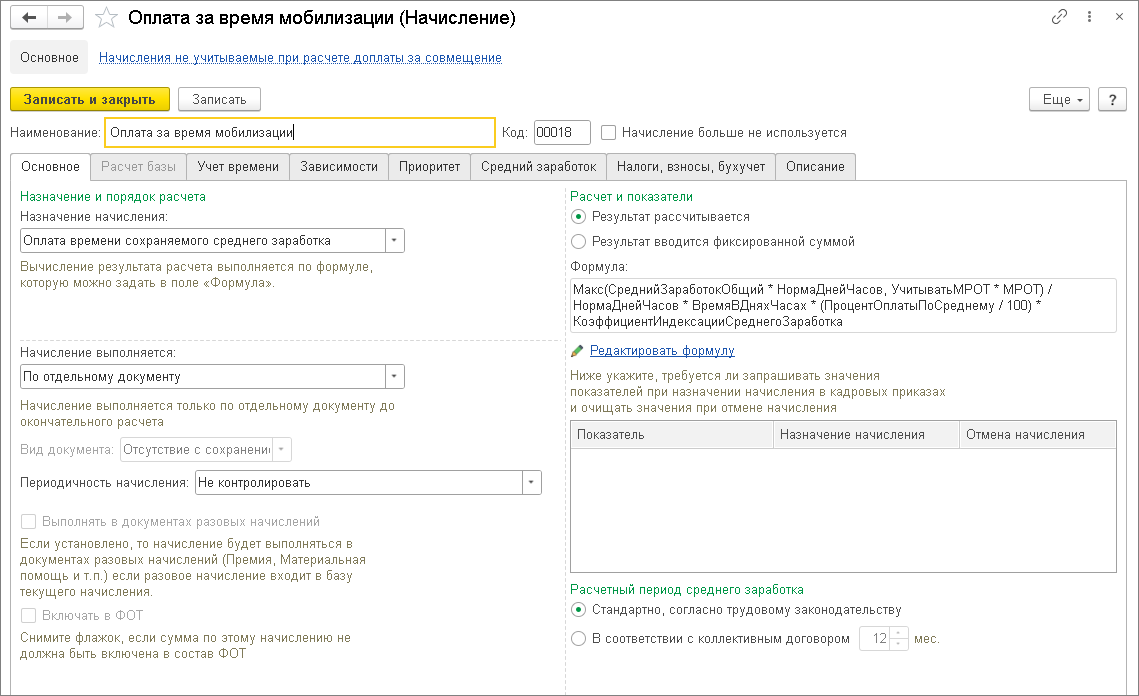Switch to 'Средний заработок' tab

click(537, 166)
